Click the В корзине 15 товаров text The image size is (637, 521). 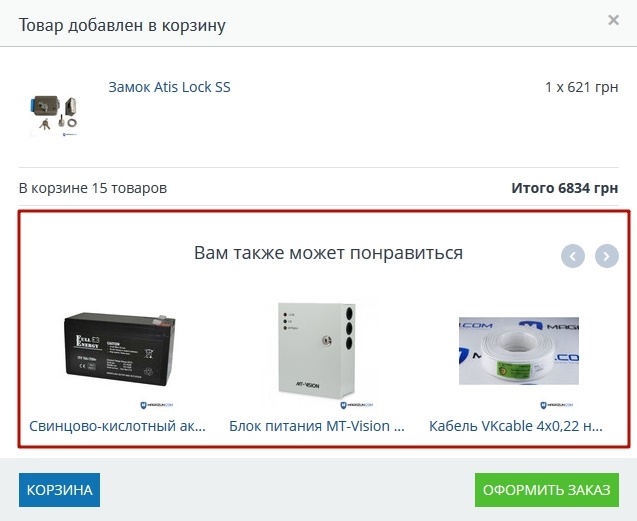click(x=93, y=188)
